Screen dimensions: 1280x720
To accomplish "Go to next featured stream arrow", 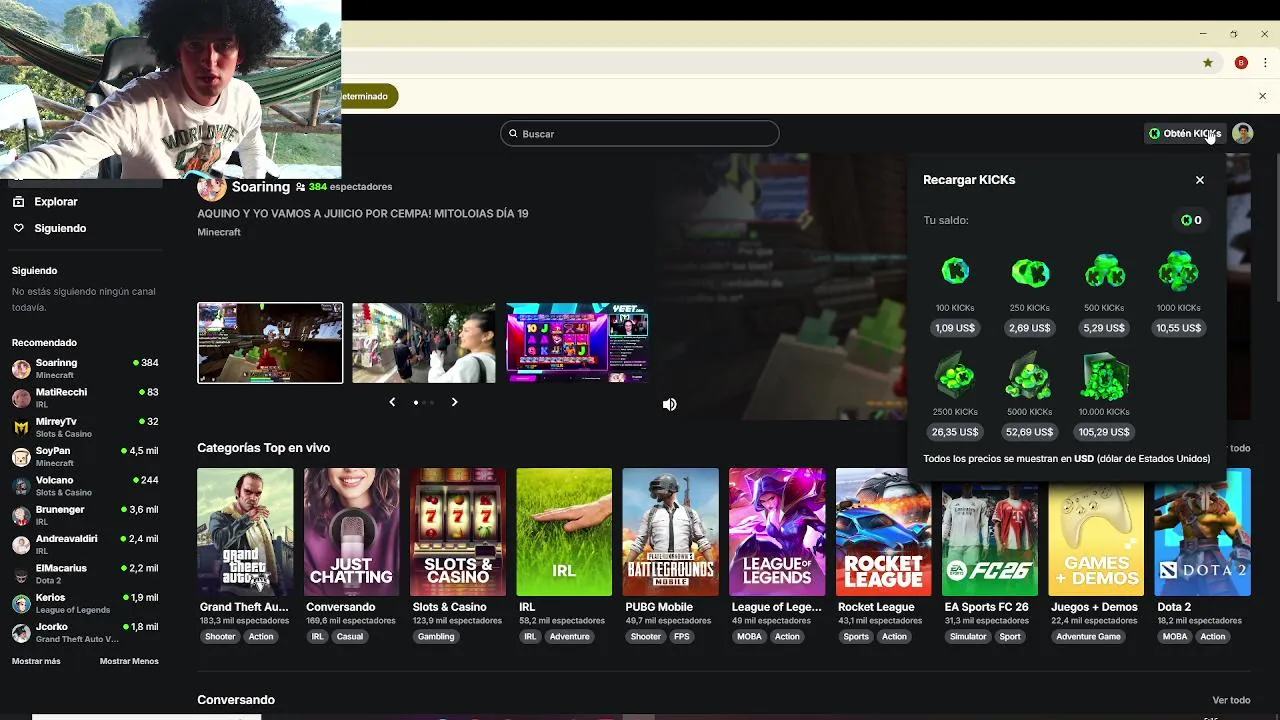I will pos(454,402).
